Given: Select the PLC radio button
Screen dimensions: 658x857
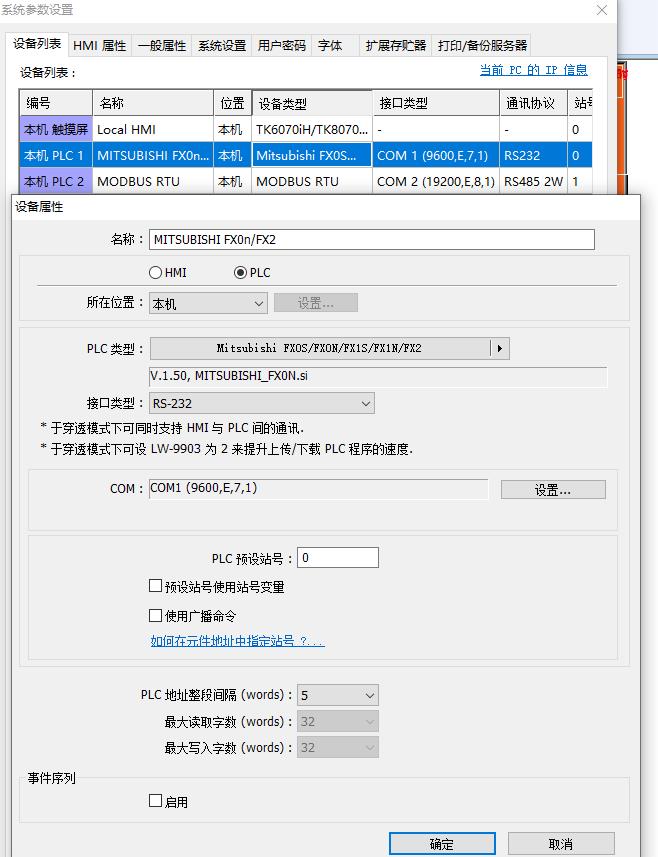Looking at the screenshot, I should click(240, 272).
